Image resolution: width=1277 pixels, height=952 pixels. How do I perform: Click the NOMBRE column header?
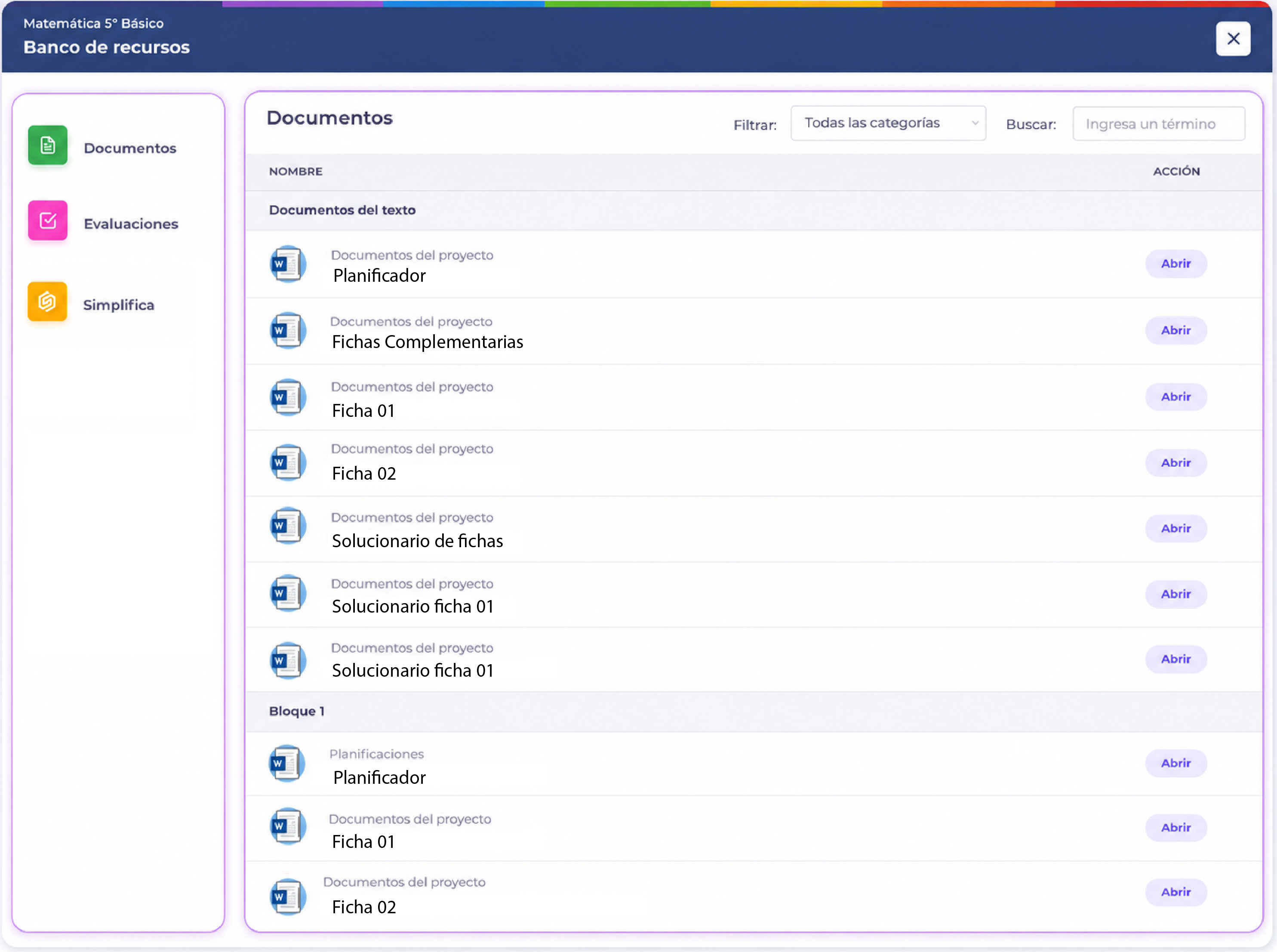(x=295, y=172)
